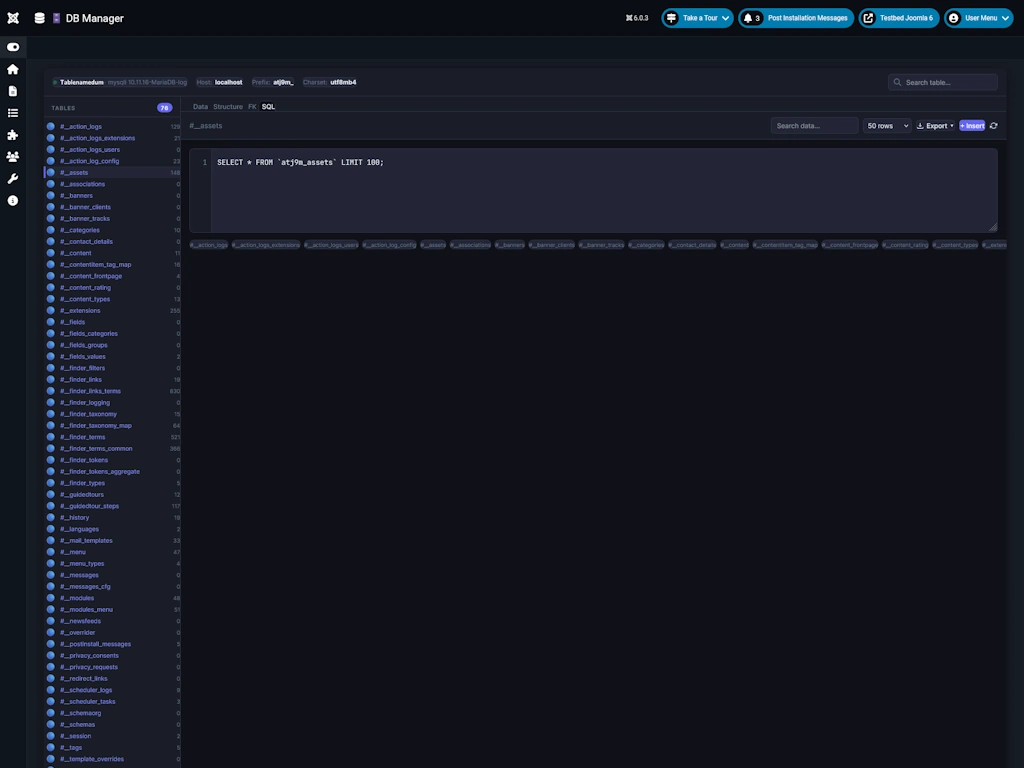Select the #__guidedtours table
This screenshot has width=1024, height=768.
(x=113, y=494)
